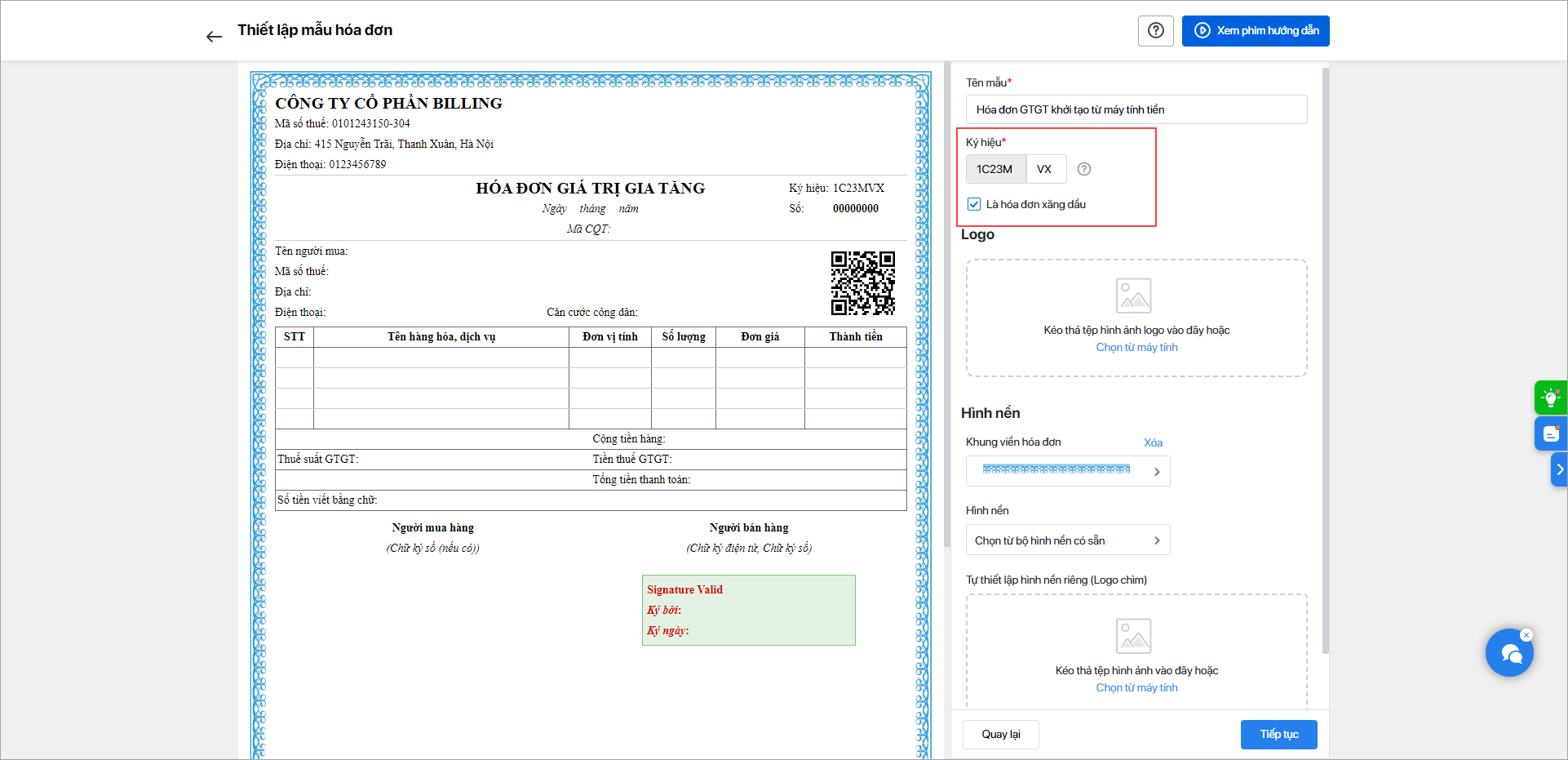Viewport: 1568px width, 760px height.
Task: Click the Quay lại button
Action: (x=1001, y=734)
